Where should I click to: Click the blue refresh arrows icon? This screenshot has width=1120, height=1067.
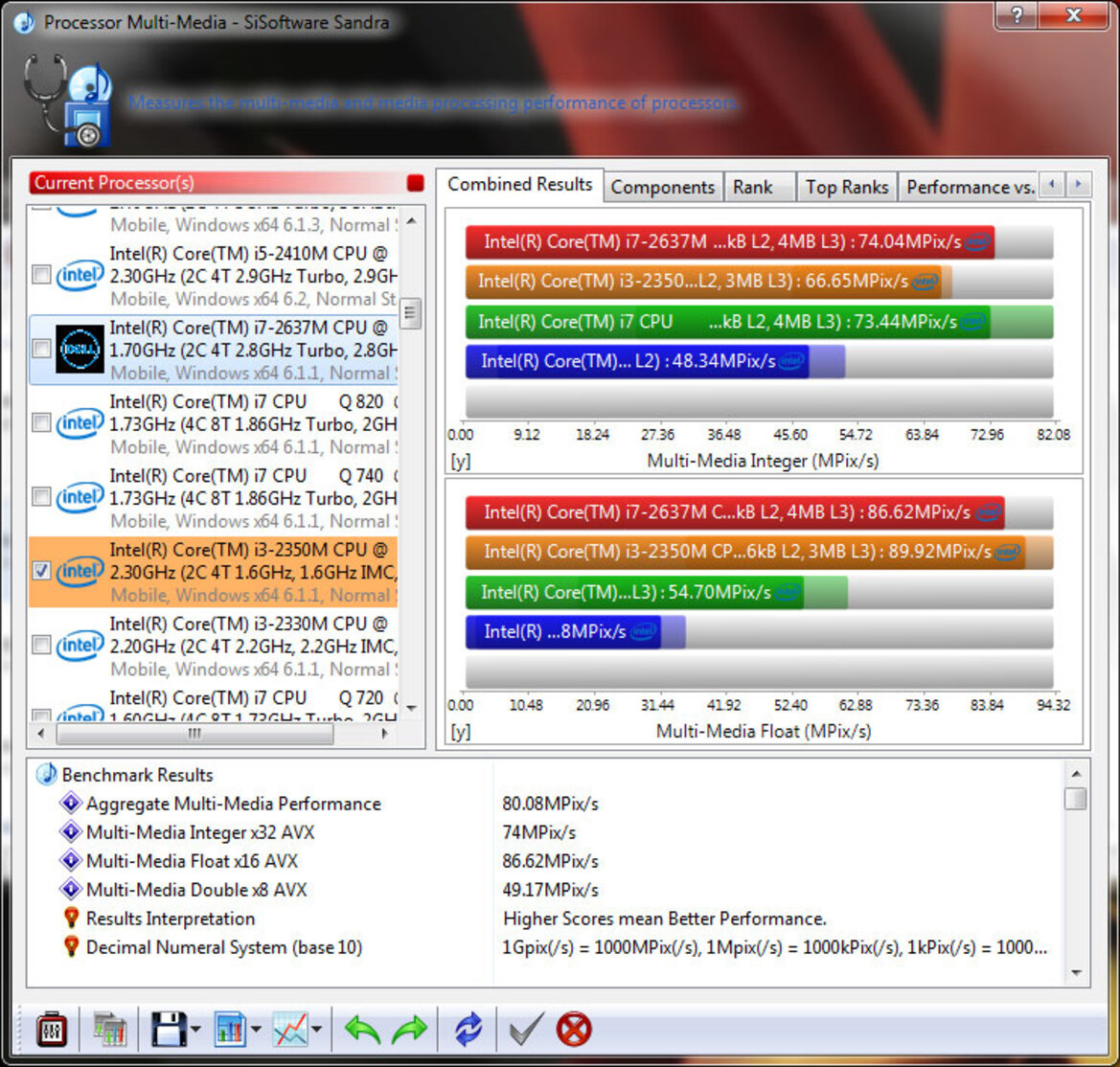[469, 1029]
